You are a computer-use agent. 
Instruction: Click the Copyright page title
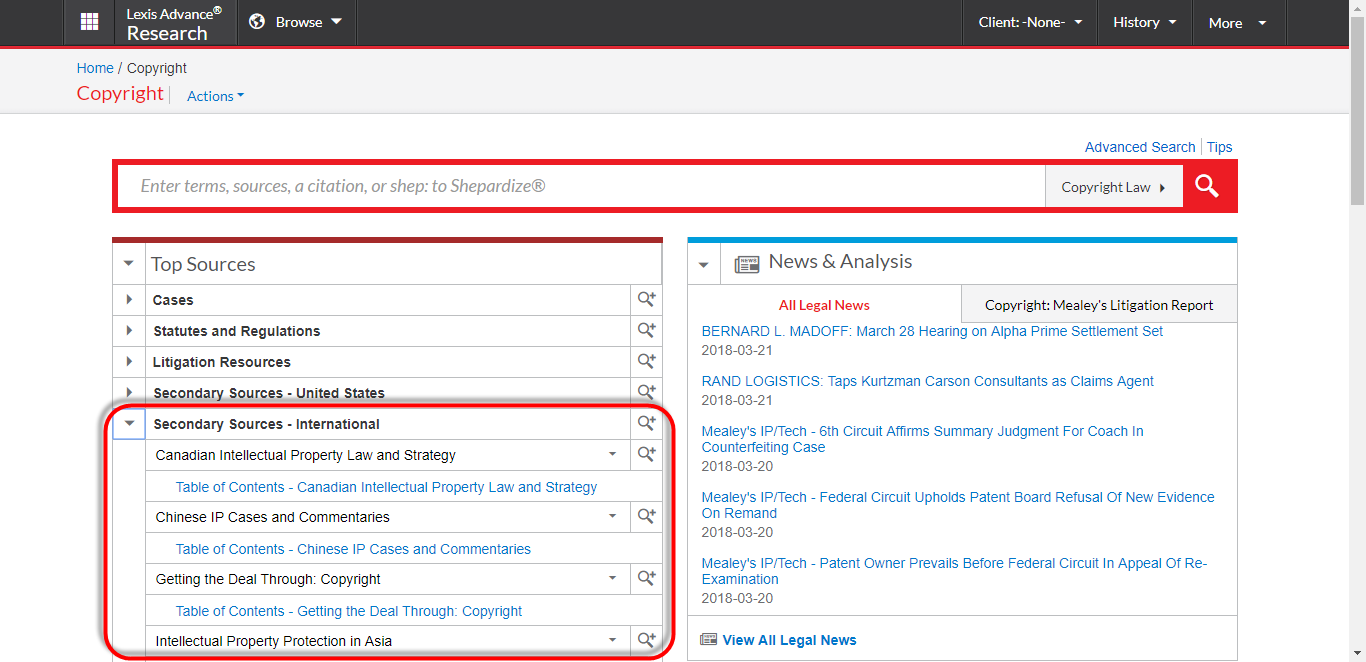tap(120, 93)
